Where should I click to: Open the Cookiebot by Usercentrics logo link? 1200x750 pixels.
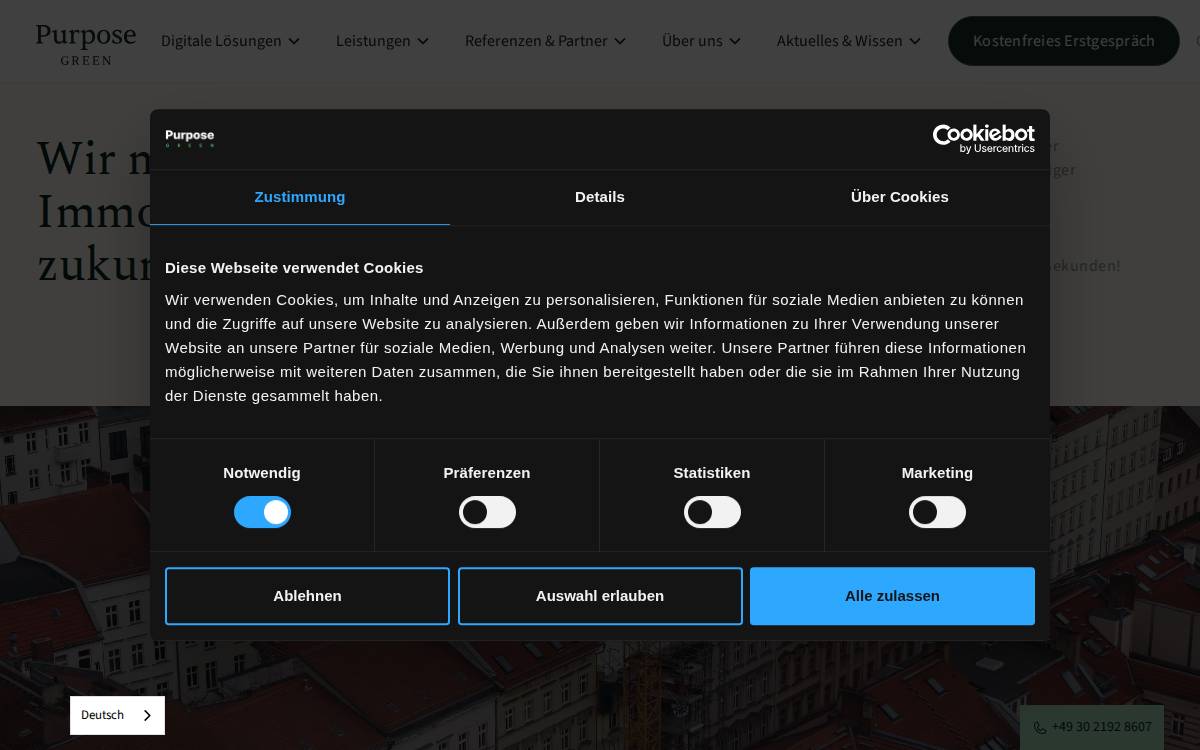click(983, 139)
